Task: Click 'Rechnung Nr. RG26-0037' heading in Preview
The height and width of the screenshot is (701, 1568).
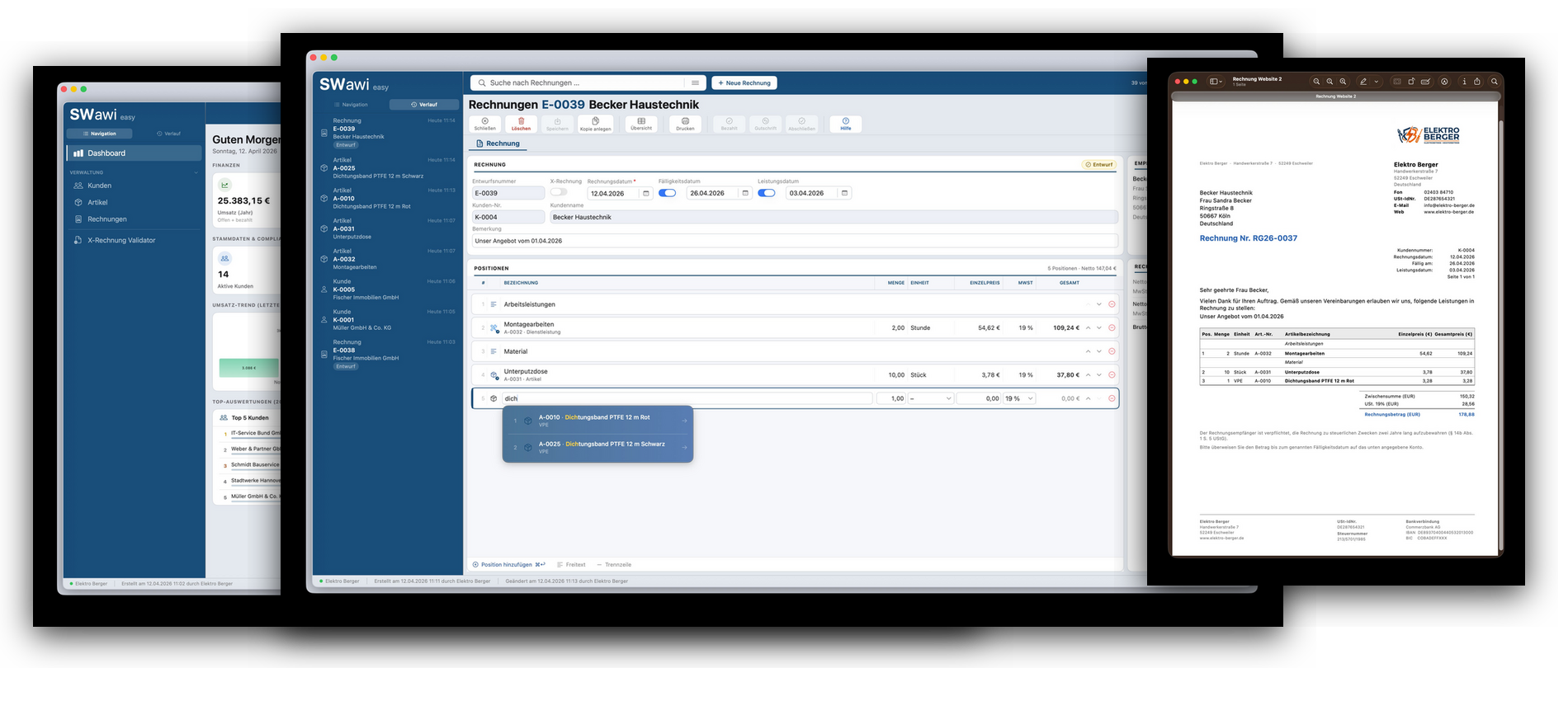Action: tap(1248, 238)
